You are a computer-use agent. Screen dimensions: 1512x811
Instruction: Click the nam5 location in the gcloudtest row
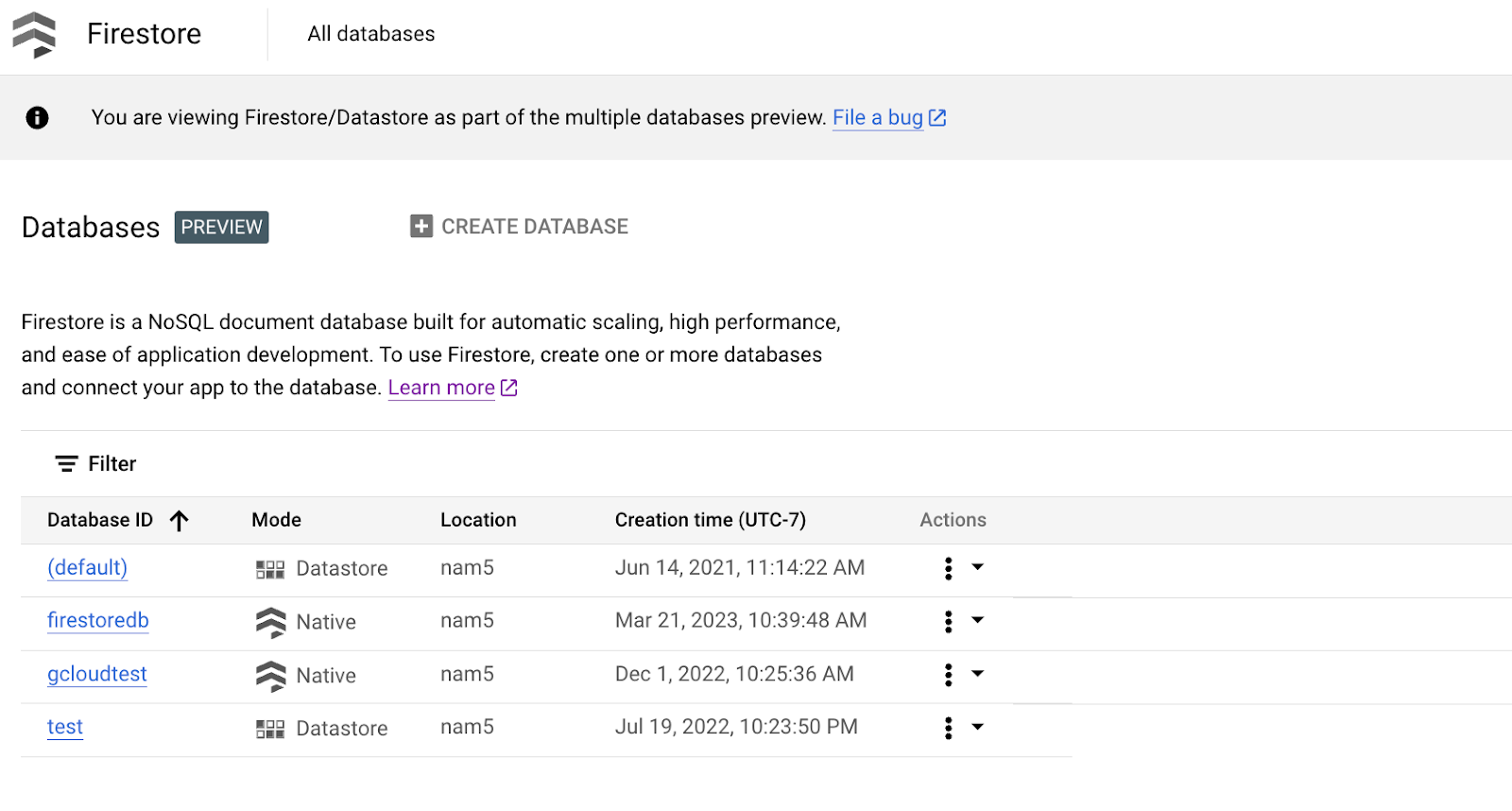click(x=467, y=674)
